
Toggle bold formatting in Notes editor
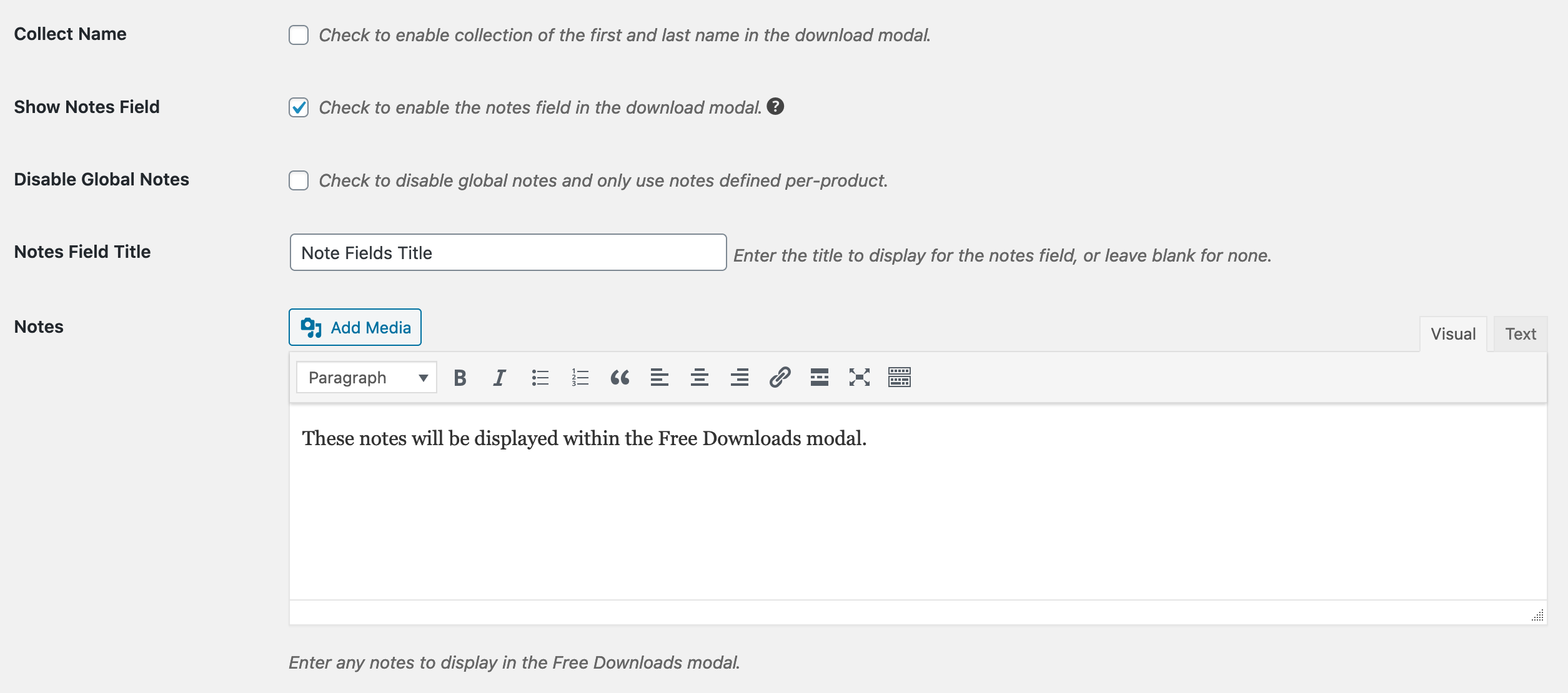click(x=460, y=378)
